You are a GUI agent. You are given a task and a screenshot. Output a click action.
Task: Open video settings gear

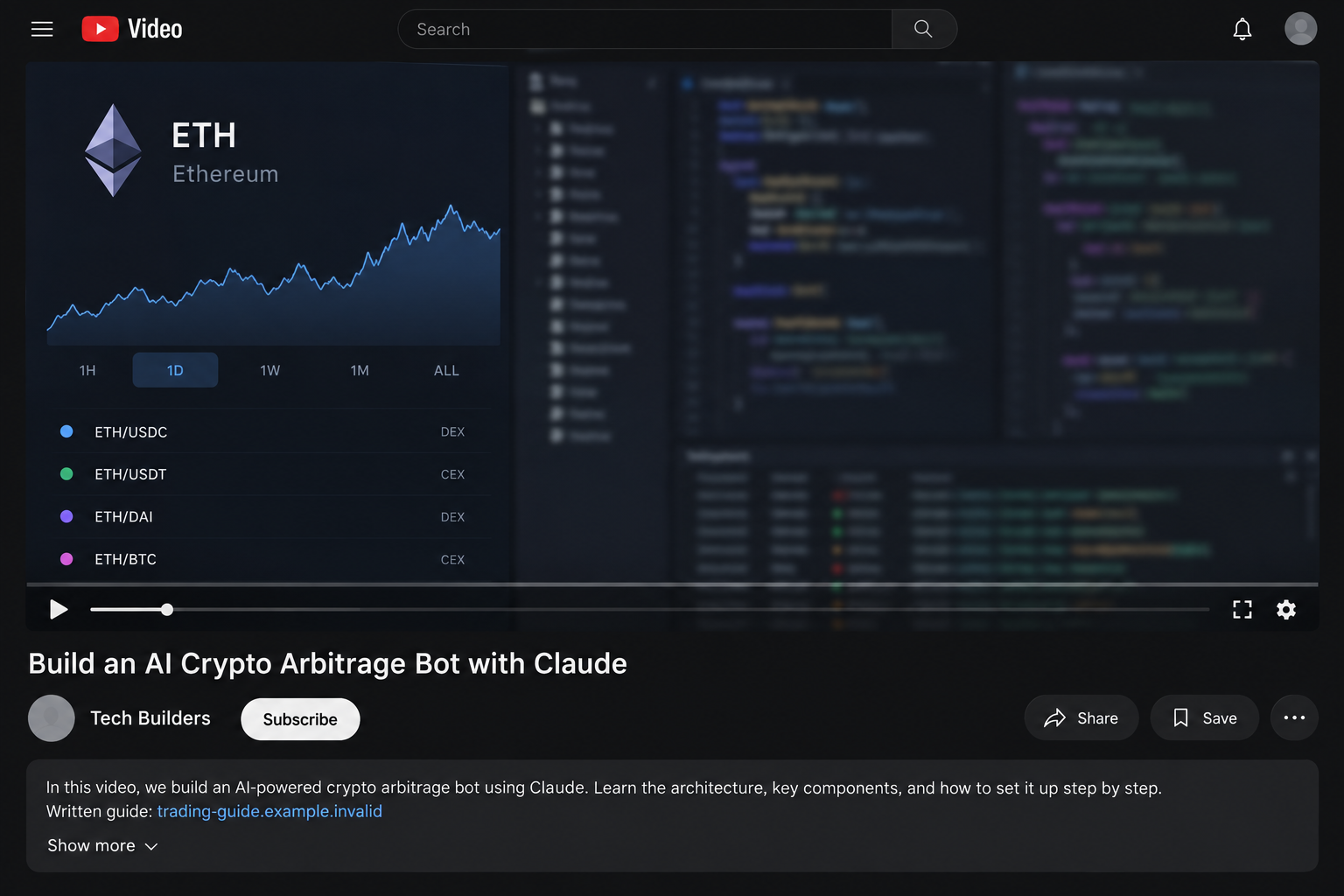pyautogui.click(x=1285, y=609)
